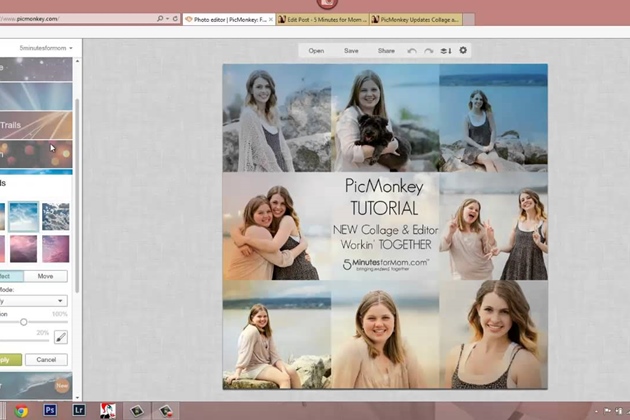Open the settings gear in the toolbar
This screenshot has height=420, width=630.
click(x=462, y=50)
